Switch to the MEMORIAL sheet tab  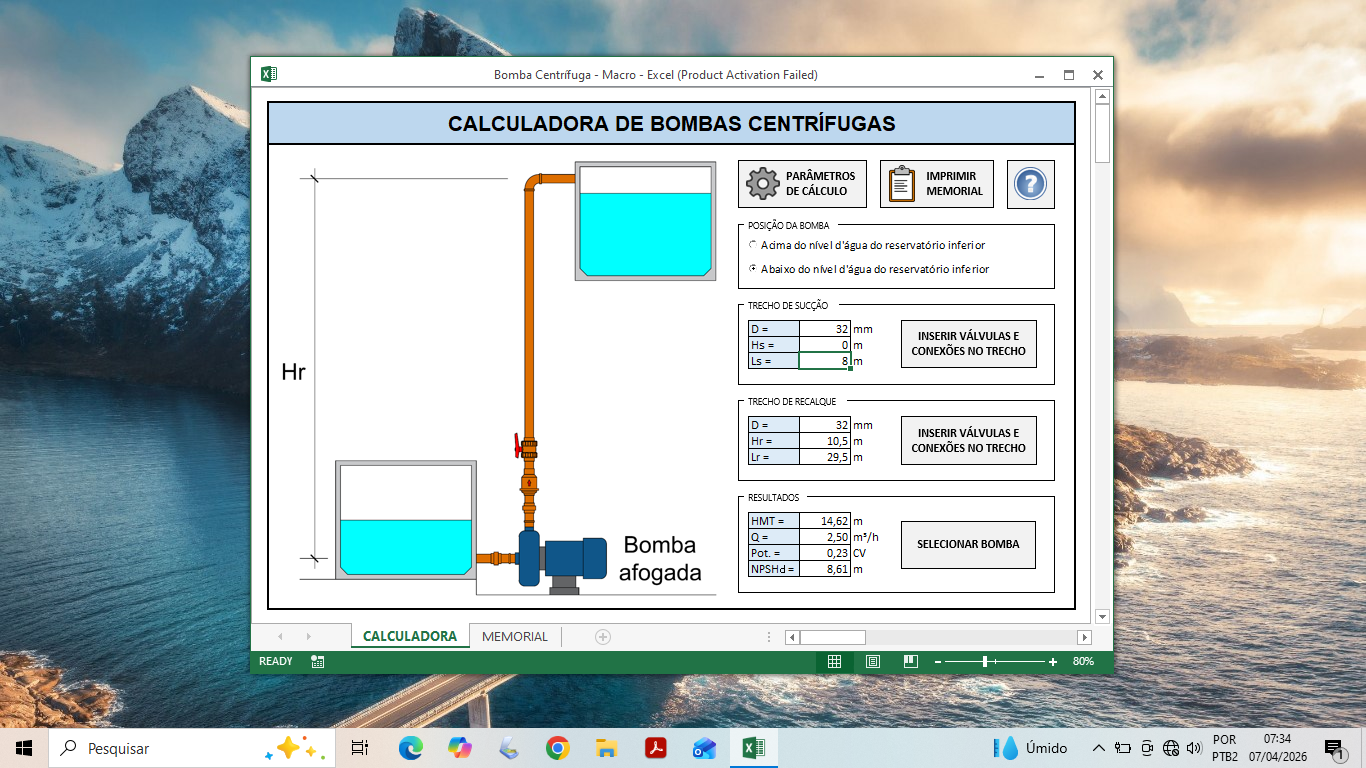(x=515, y=636)
